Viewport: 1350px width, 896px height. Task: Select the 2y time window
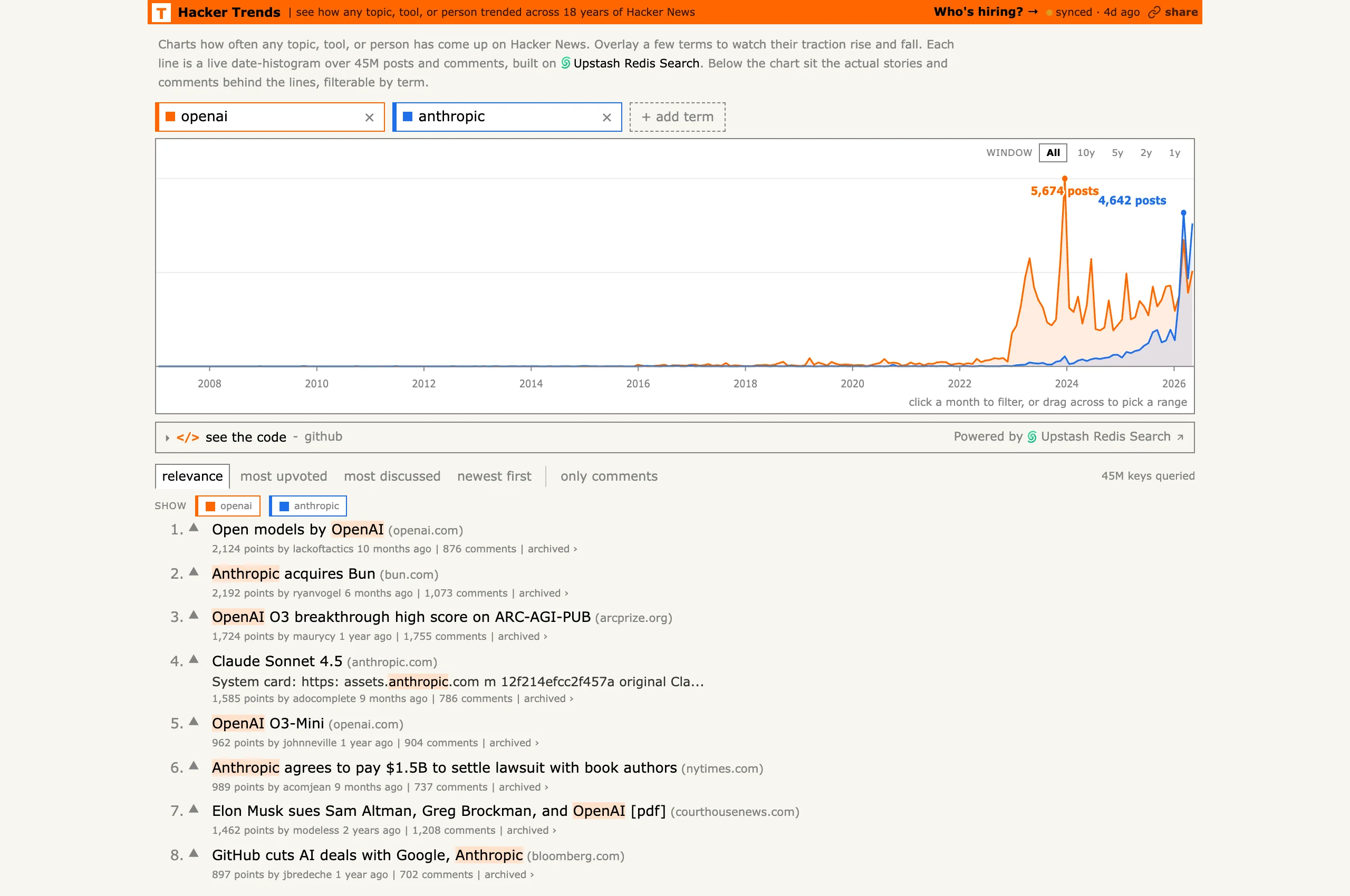pos(1146,152)
